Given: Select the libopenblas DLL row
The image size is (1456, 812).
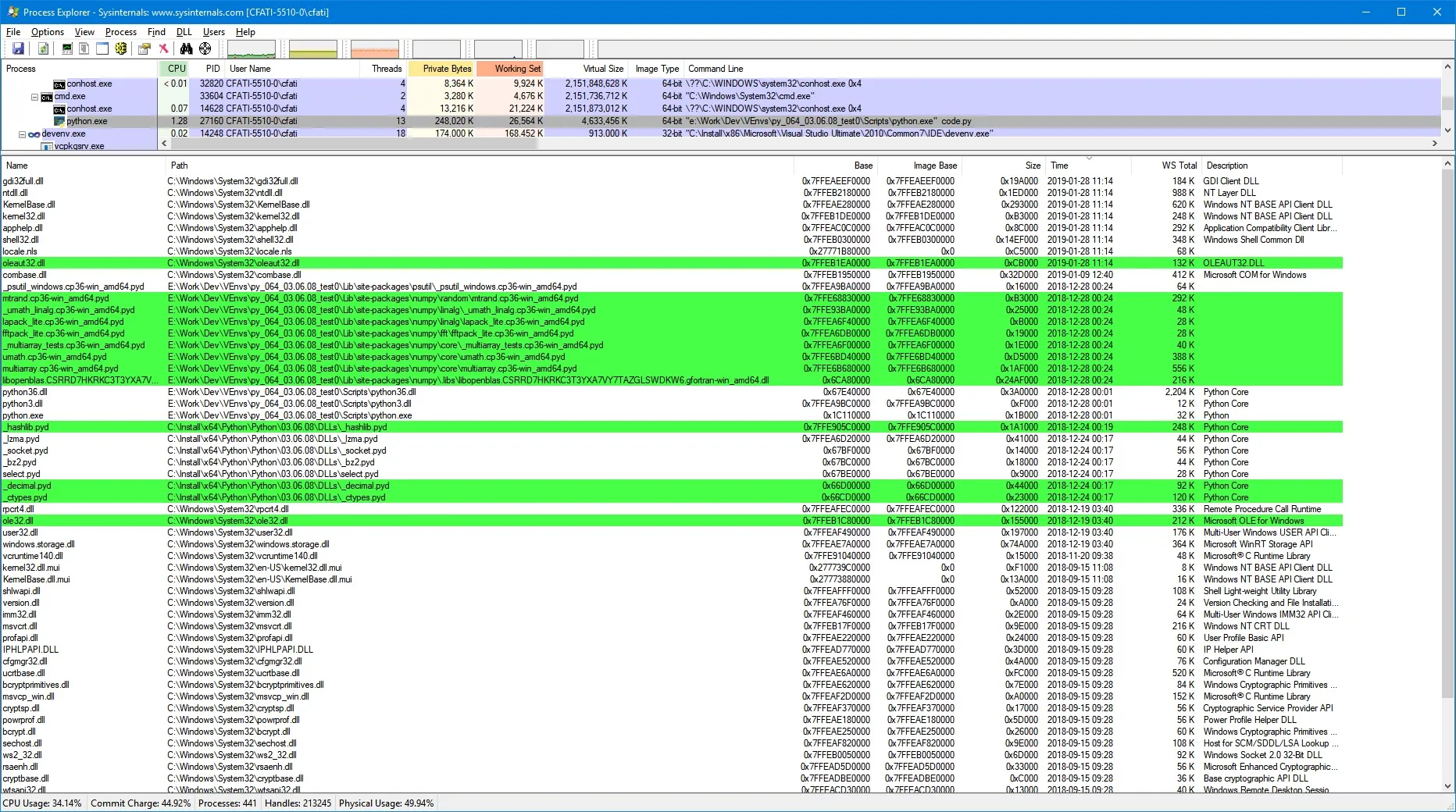Looking at the screenshot, I should (672, 380).
